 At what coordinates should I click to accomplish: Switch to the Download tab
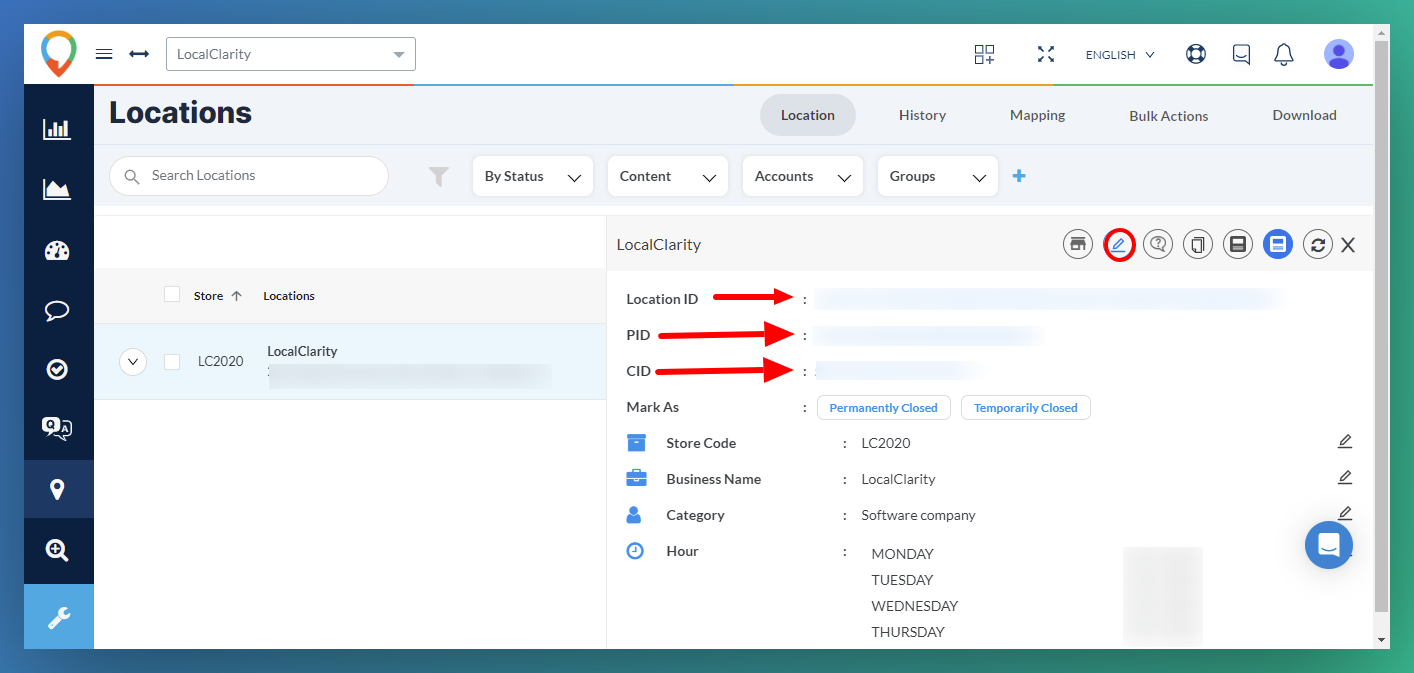click(1304, 115)
